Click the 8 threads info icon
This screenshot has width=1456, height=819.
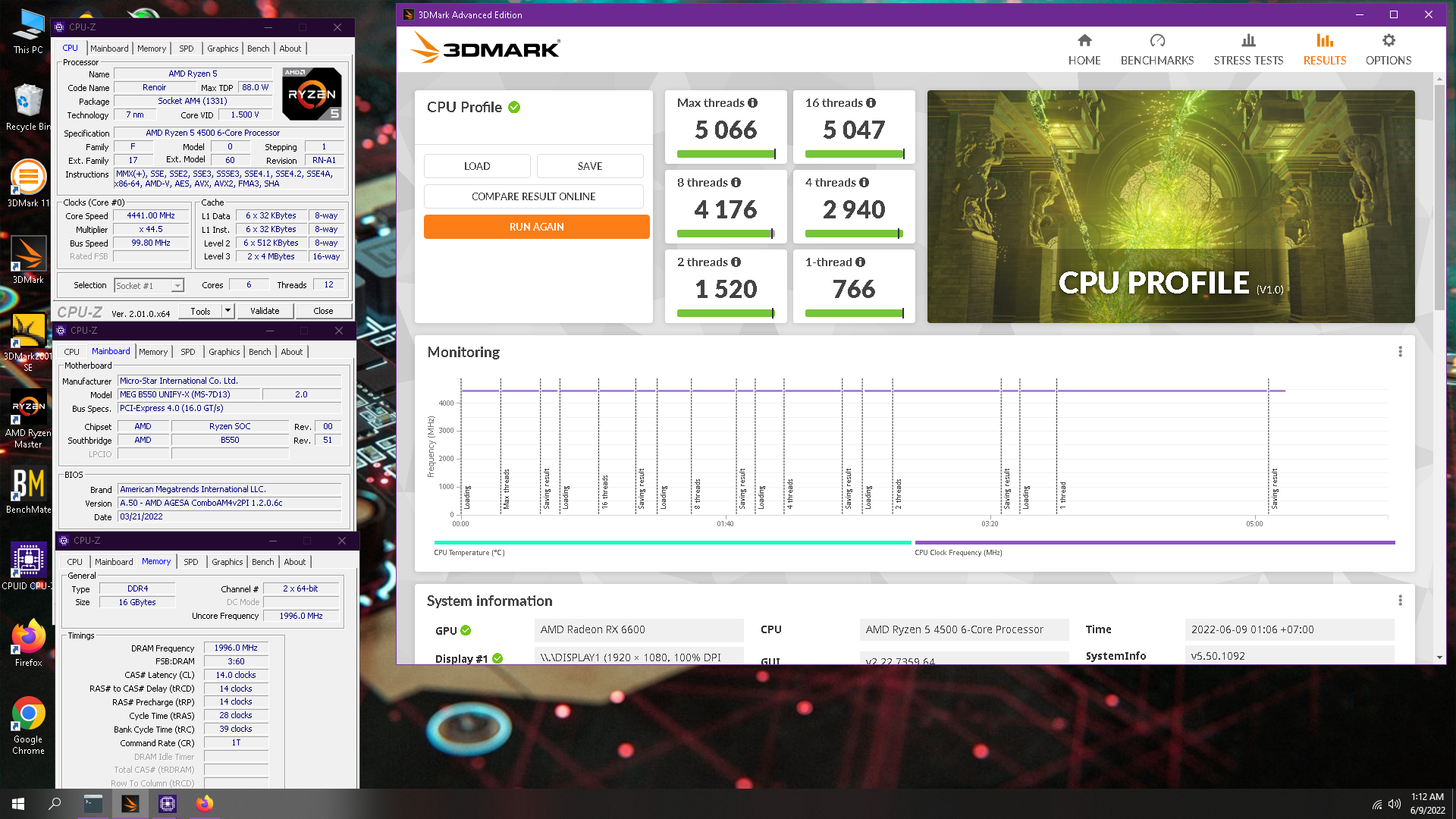click(736, 183)
